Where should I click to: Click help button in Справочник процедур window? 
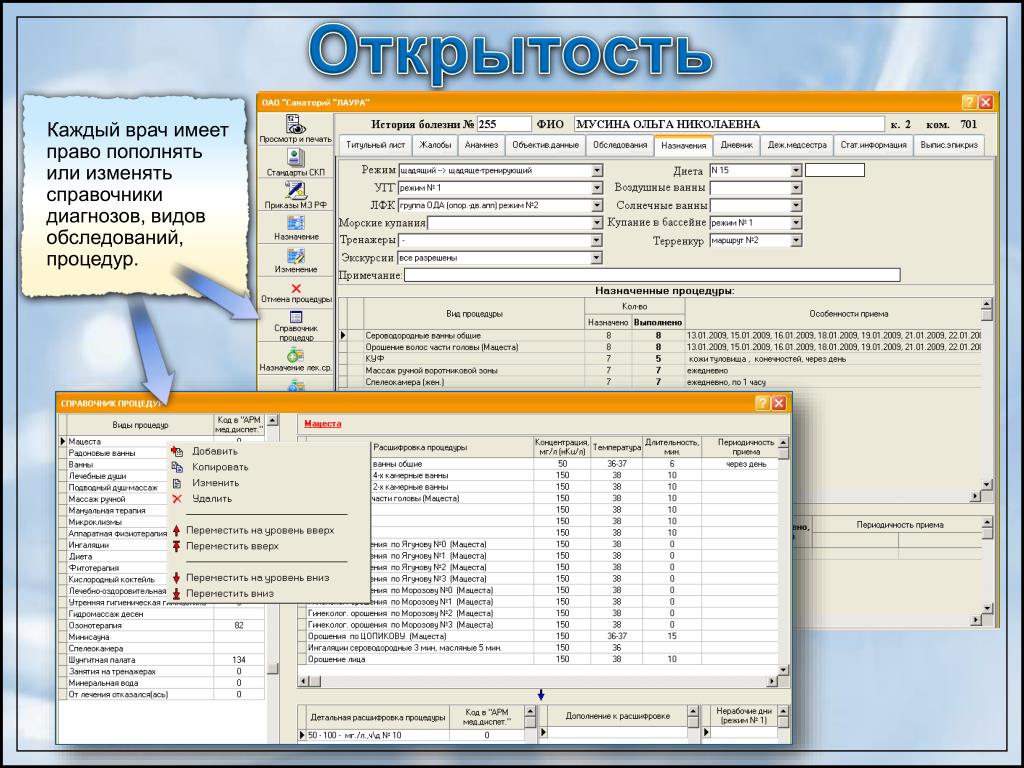(x=762, y=403)
